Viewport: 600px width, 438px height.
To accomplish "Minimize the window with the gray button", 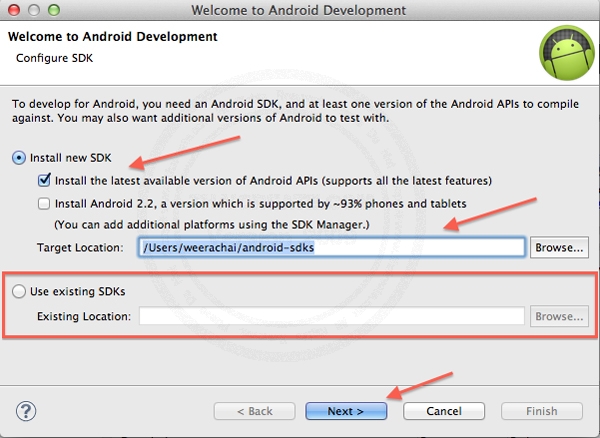I will click(x=34, y=10).
